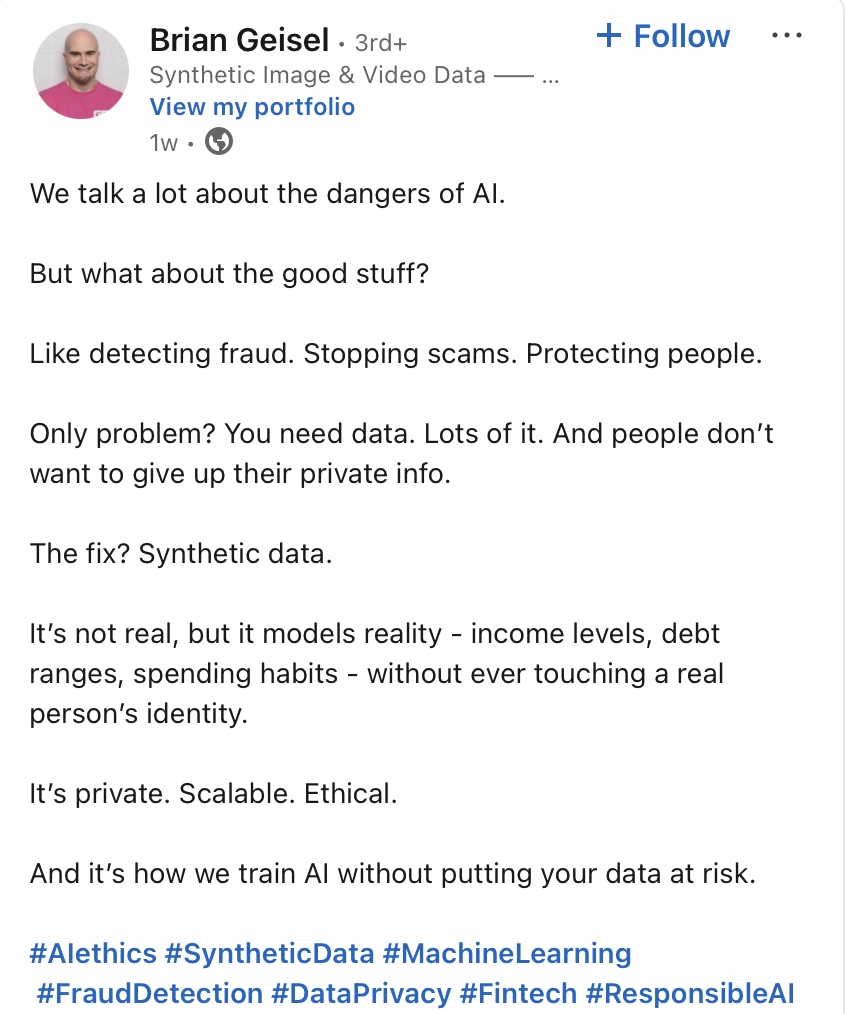This screenshot has height=1014, width=846.
Task: Click the 'It's private. Scalable. Ethical.' line
Action: [x=213, y=793]
